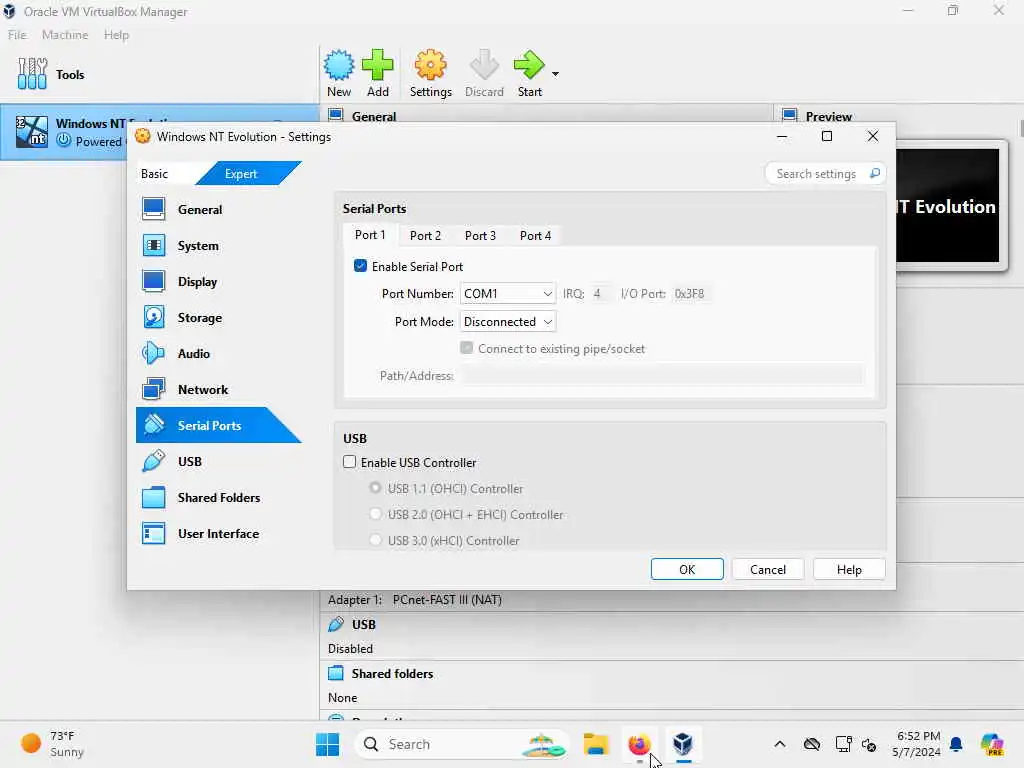This screenshot has height=768, width=1024.
Task: Click the Shared folders icon in details pane
Action: (x=336, y=673)
